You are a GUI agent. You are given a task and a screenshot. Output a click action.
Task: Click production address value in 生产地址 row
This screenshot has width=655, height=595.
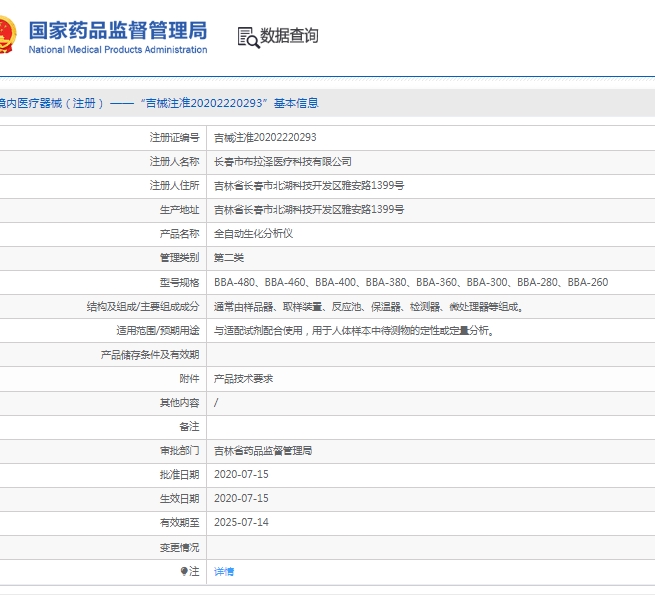[x=309, y=210]
